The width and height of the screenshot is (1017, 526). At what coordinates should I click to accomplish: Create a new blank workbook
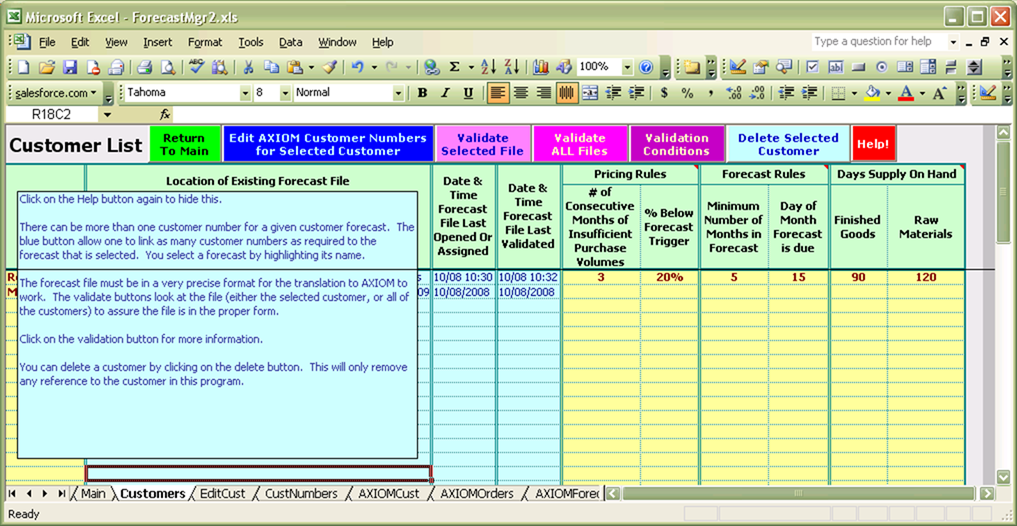(23, 67)
